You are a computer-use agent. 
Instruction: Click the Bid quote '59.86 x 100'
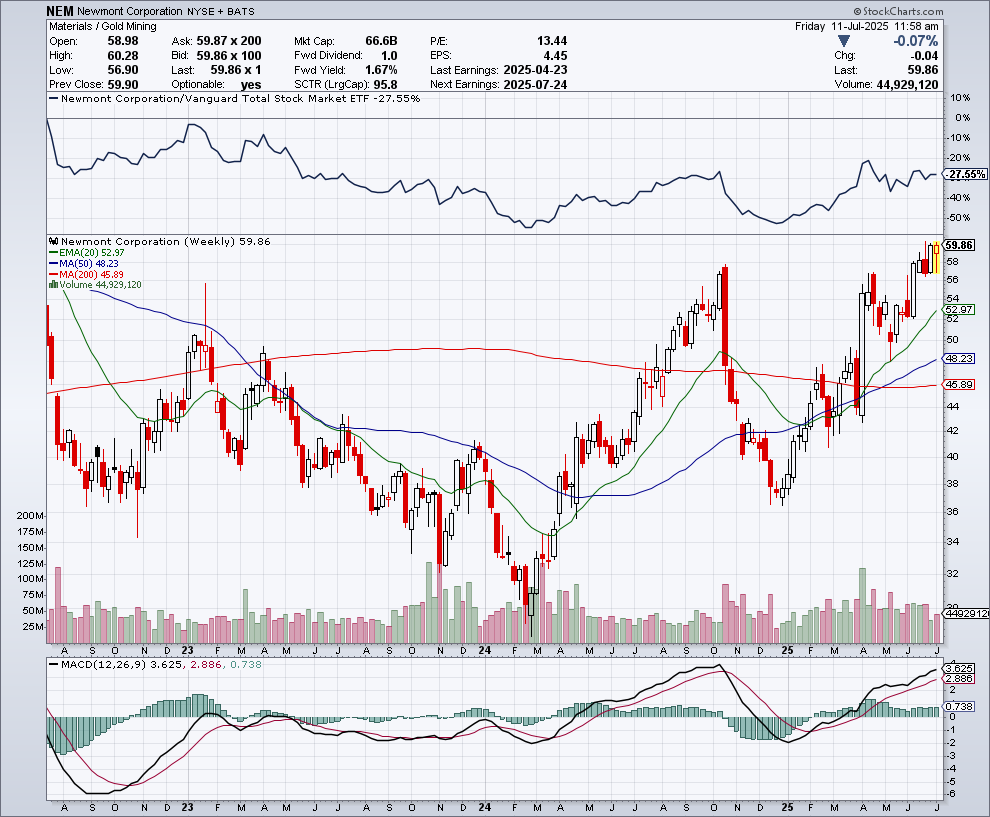tap(229, 56)
